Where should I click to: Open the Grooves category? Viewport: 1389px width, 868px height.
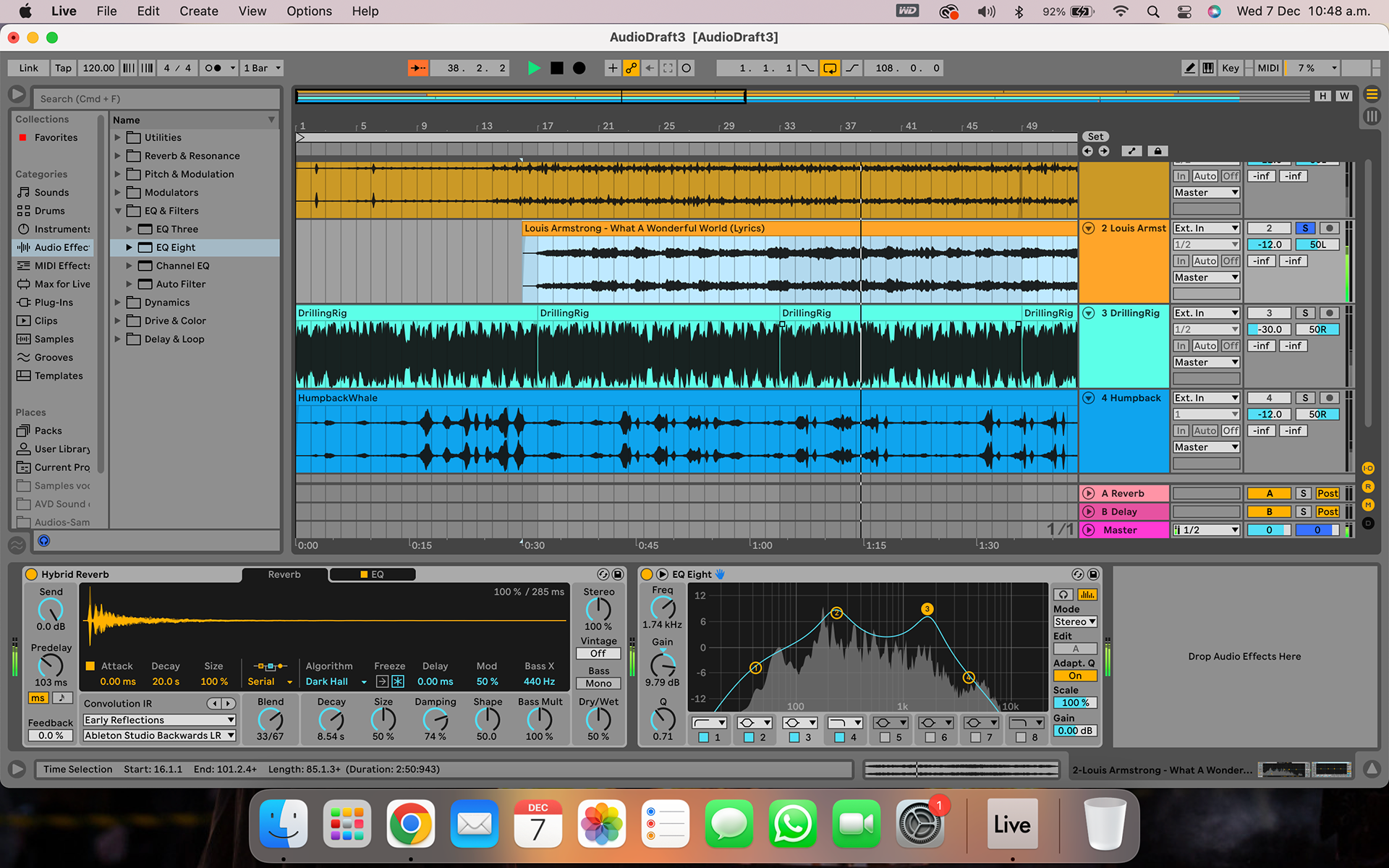coord(54,357)
